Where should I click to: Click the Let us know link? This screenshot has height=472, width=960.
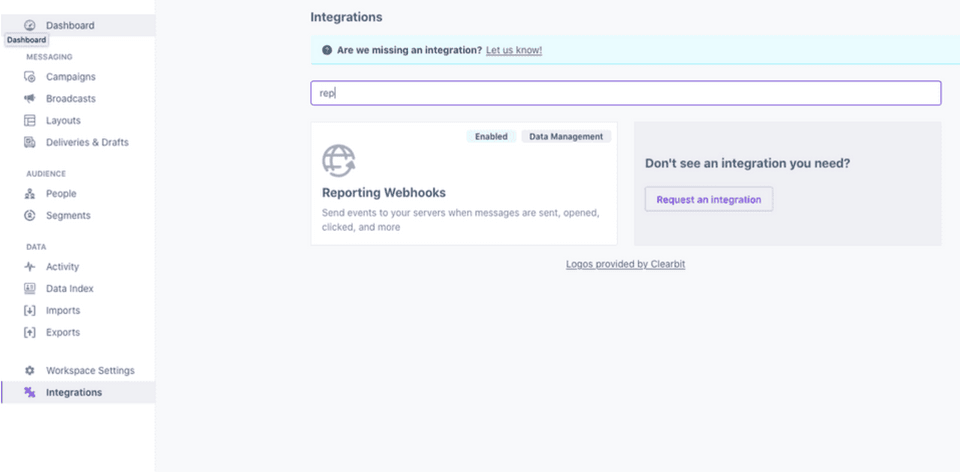[x=514, y=50]
